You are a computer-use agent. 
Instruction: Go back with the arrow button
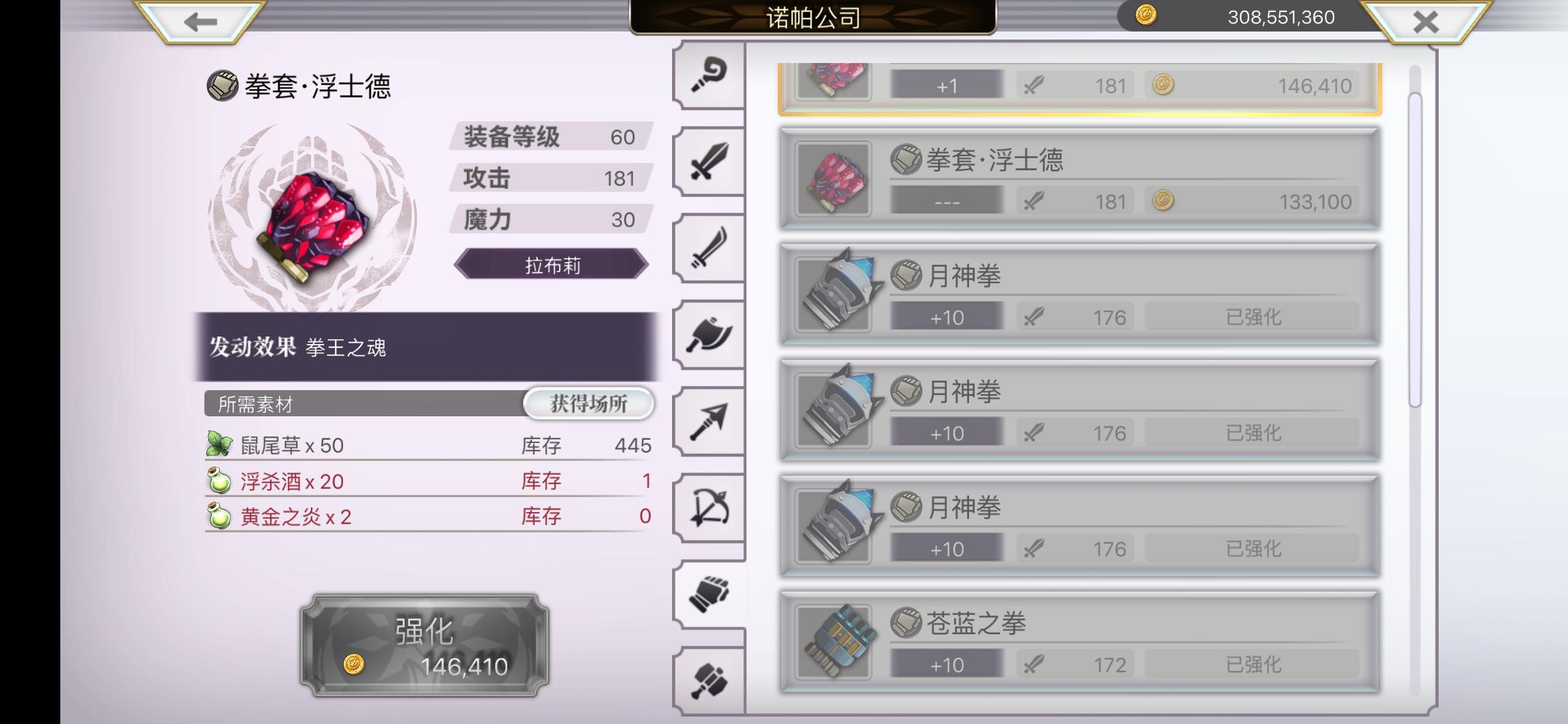click(x=200, y=21)
